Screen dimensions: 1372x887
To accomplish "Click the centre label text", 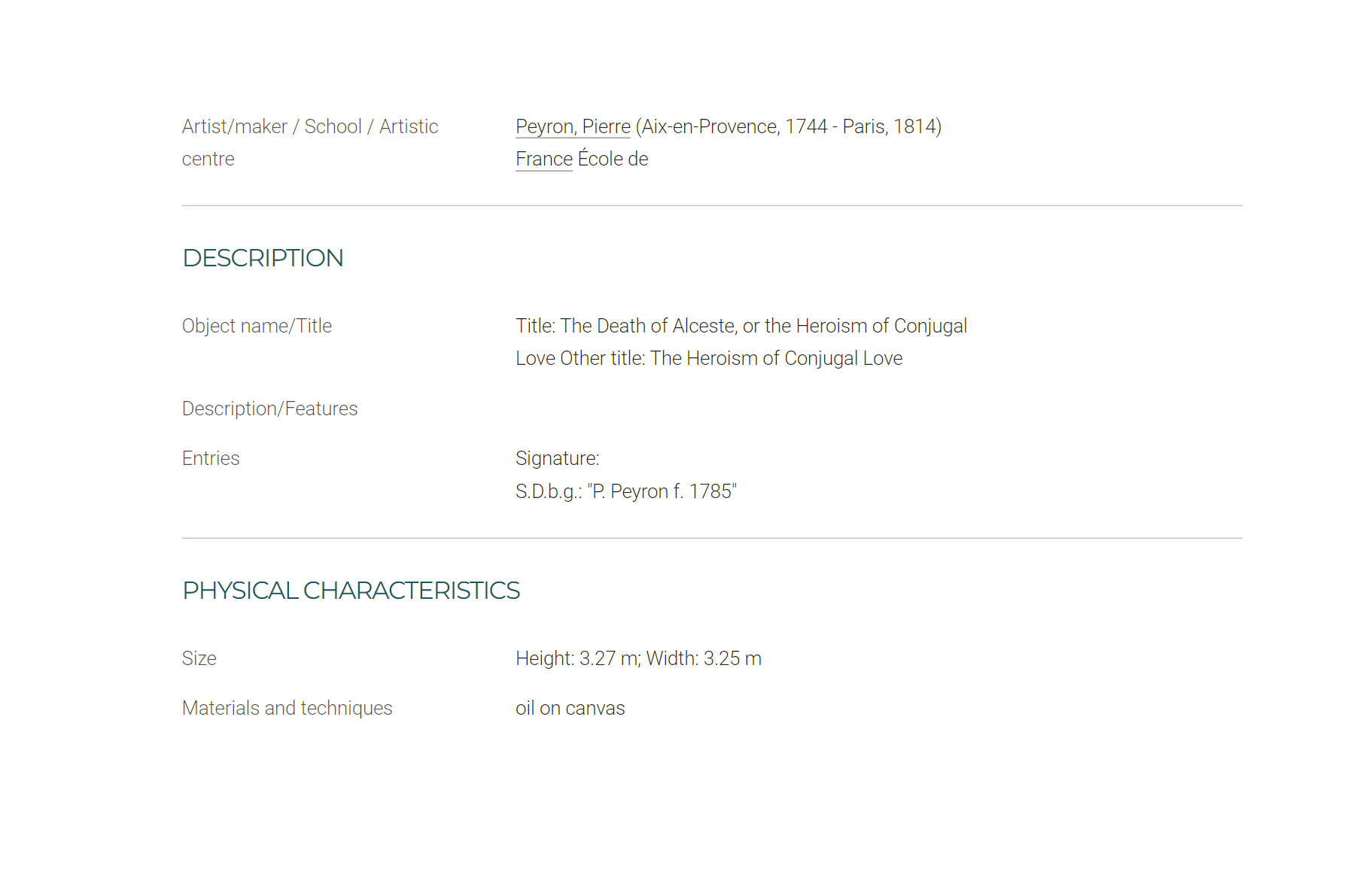I will 208,159.
